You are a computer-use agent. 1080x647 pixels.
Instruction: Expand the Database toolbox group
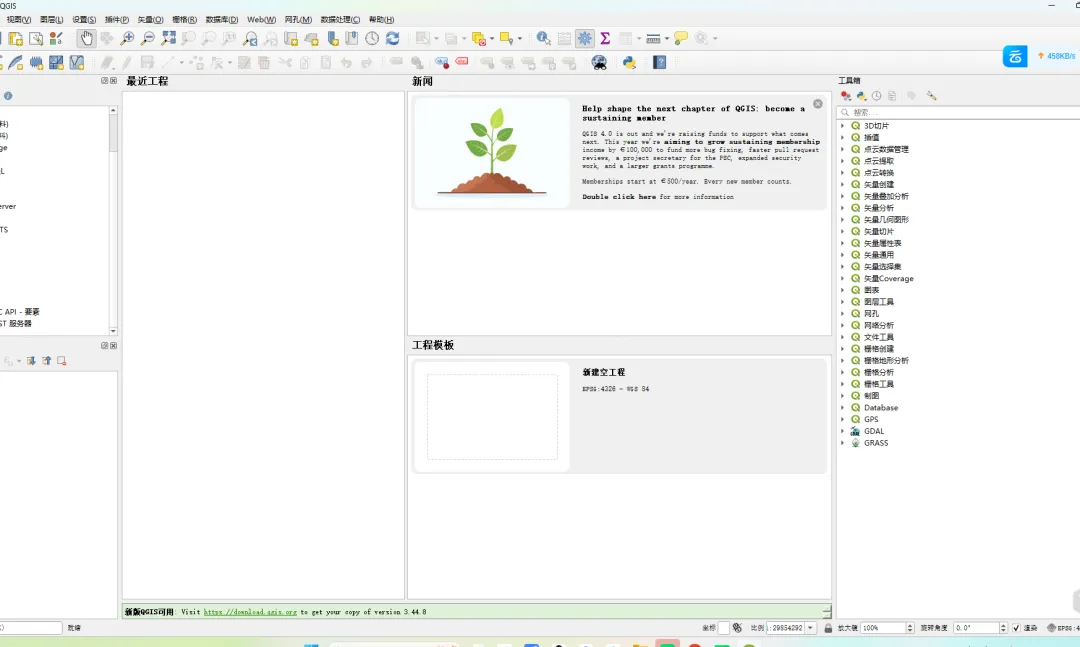coord(842,408)
